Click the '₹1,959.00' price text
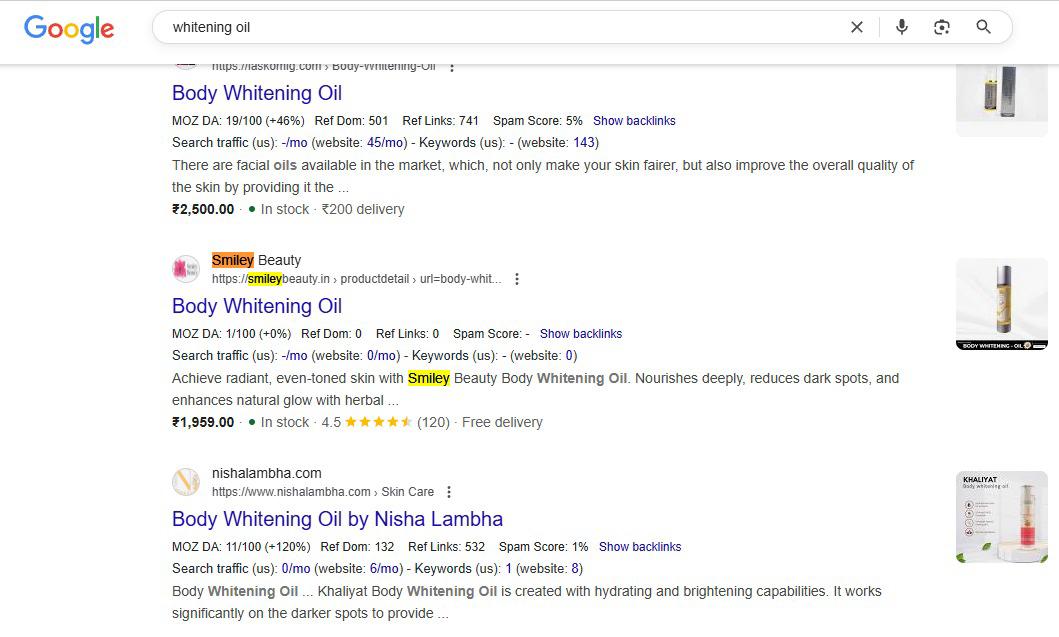1059x637 pixels. (203, 422)
